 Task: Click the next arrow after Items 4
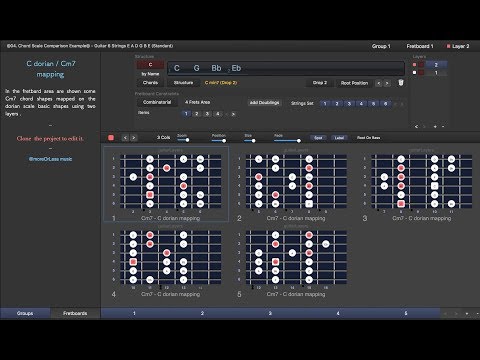click(x=233, y=114)
